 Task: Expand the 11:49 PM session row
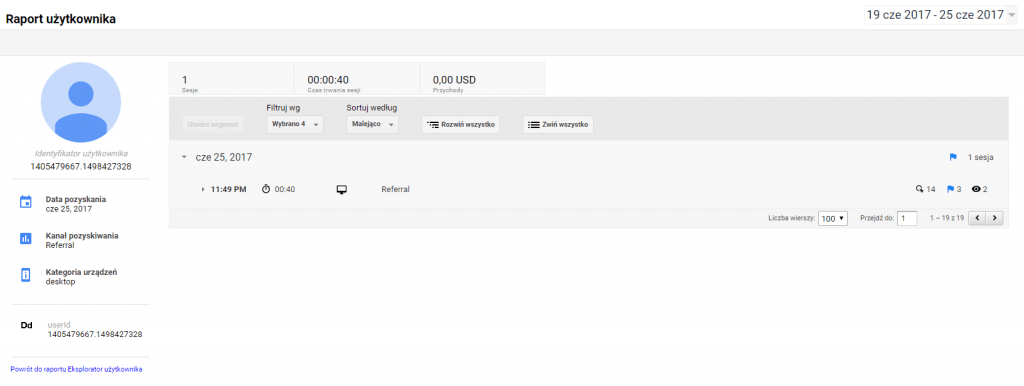(x=203, y=189)
